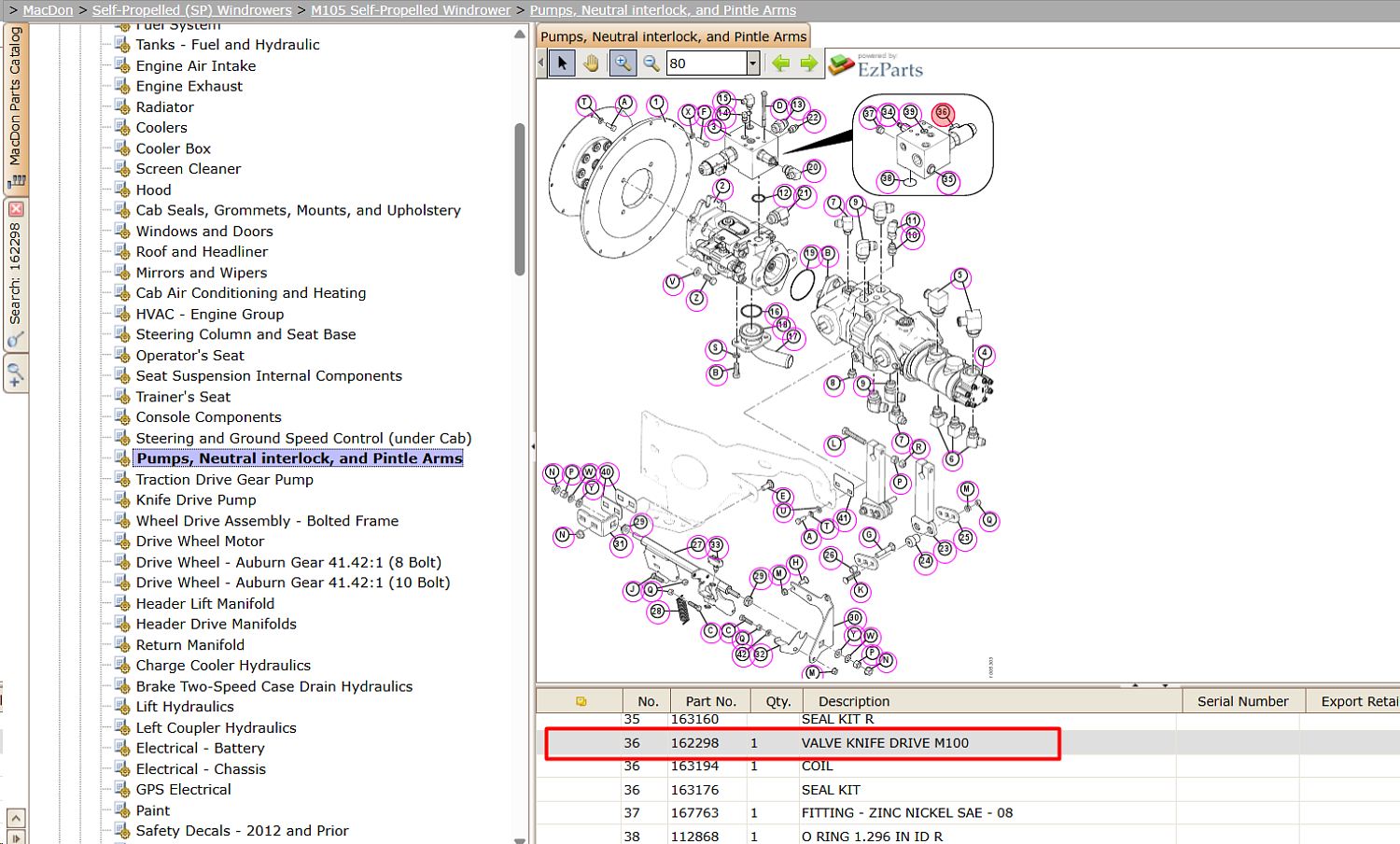Activate the hand pan tool

[x=591, y=63]
